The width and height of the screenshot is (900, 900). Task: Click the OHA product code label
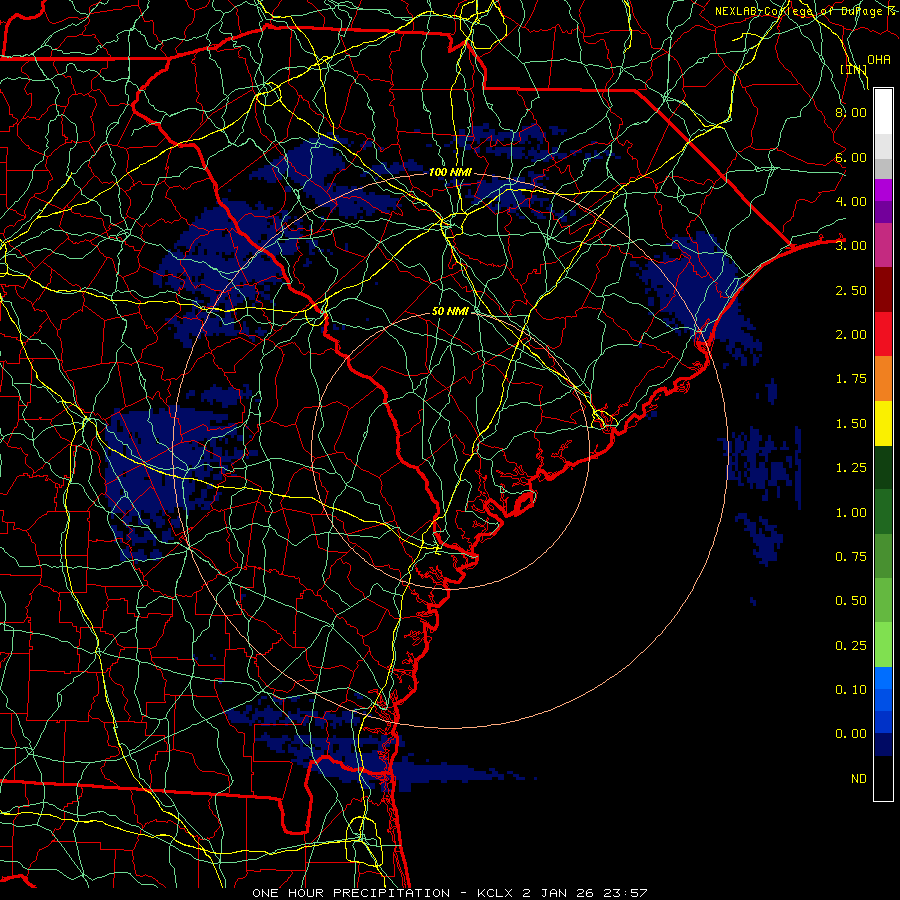879,59
